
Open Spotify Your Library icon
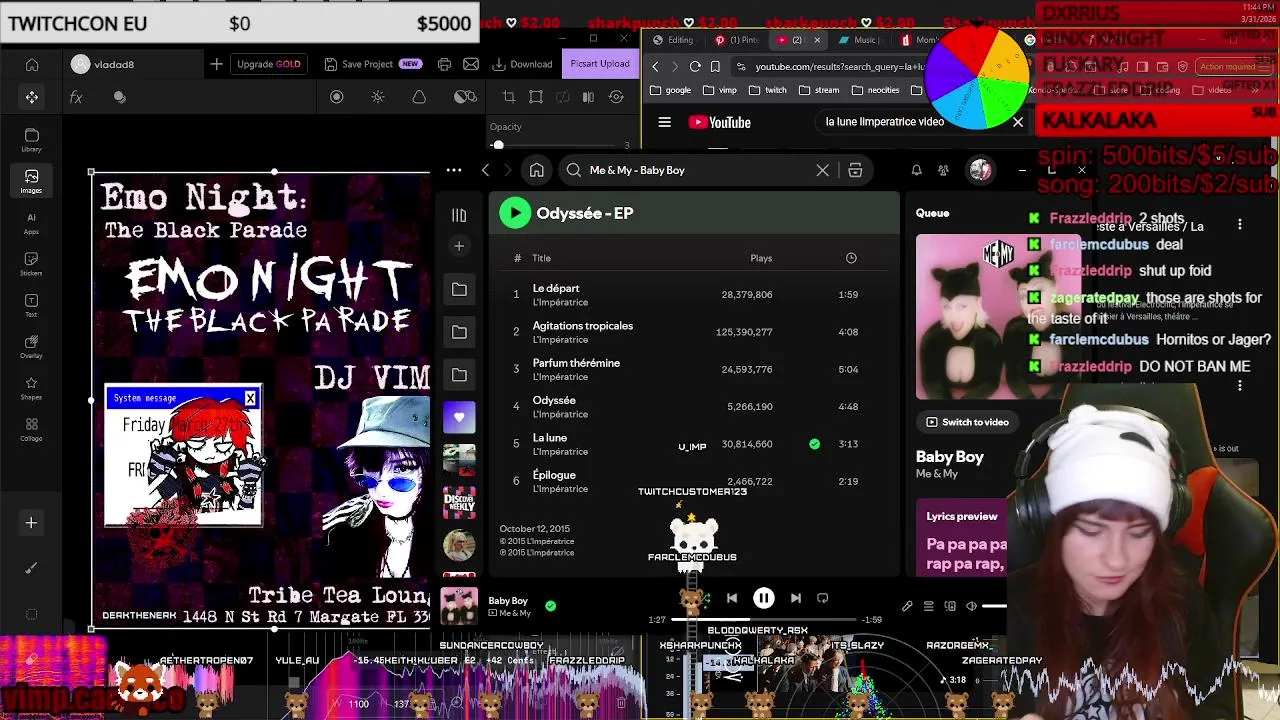pos(459,215)
